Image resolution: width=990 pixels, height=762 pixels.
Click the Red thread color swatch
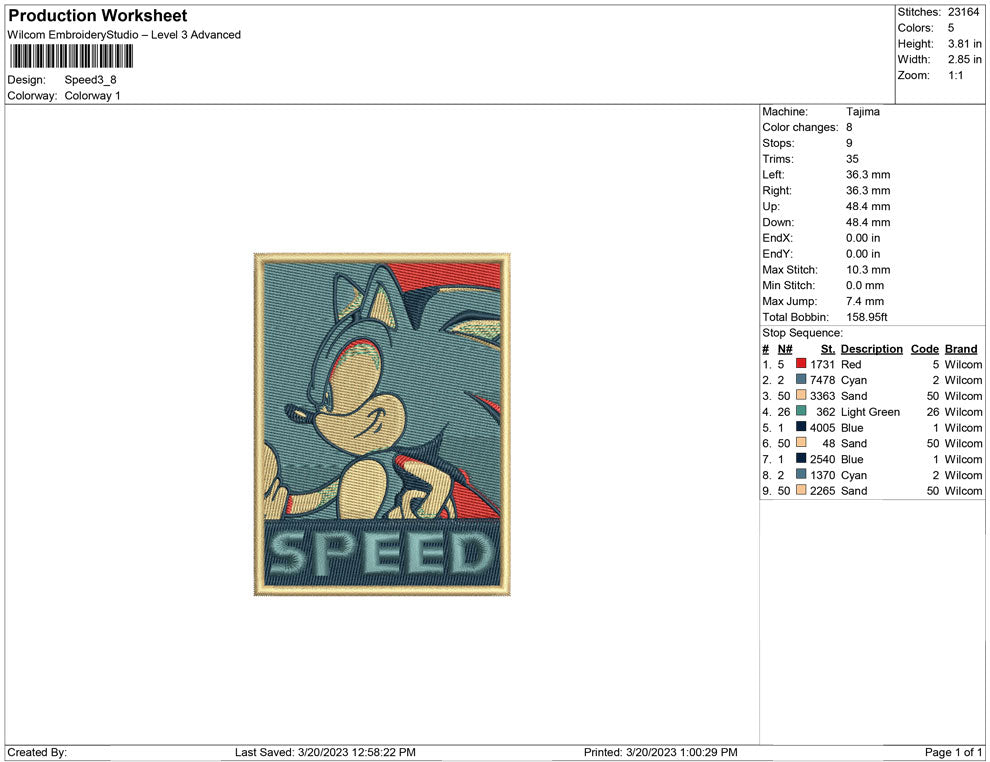[799, 364]
